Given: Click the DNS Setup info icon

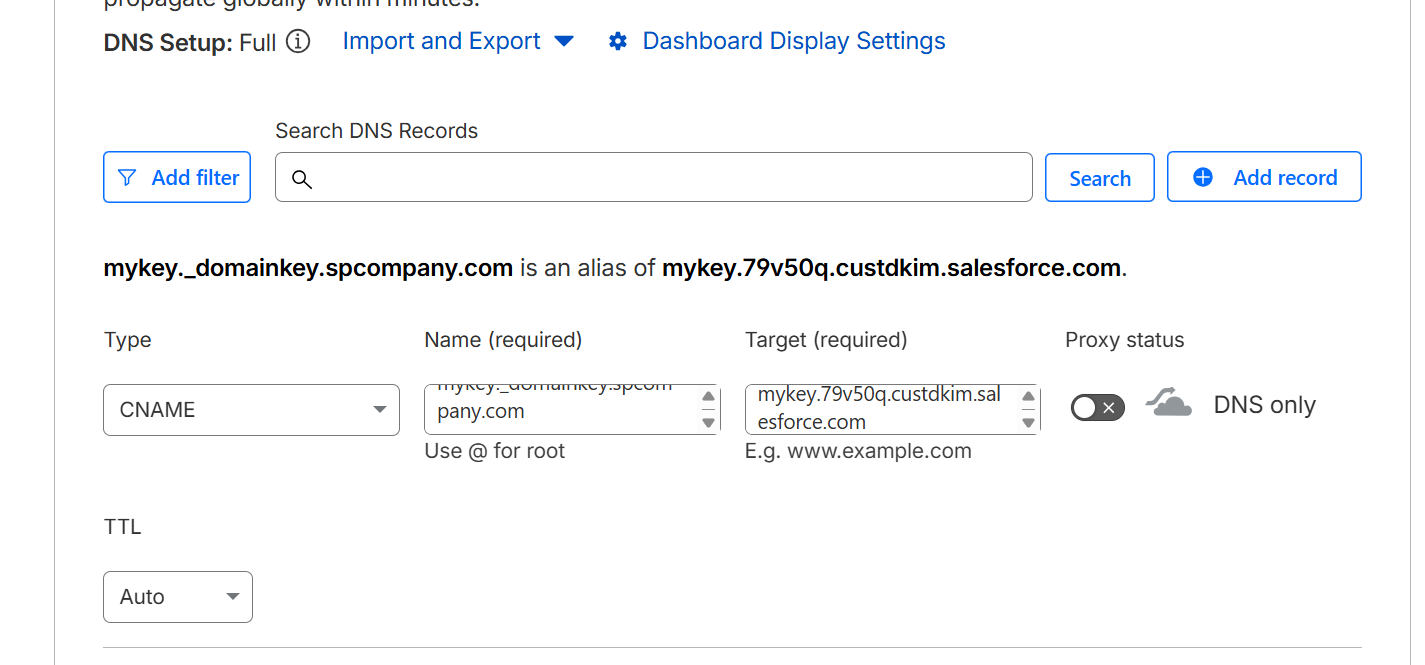Looking at the screenshot, I should pos(298,42).
